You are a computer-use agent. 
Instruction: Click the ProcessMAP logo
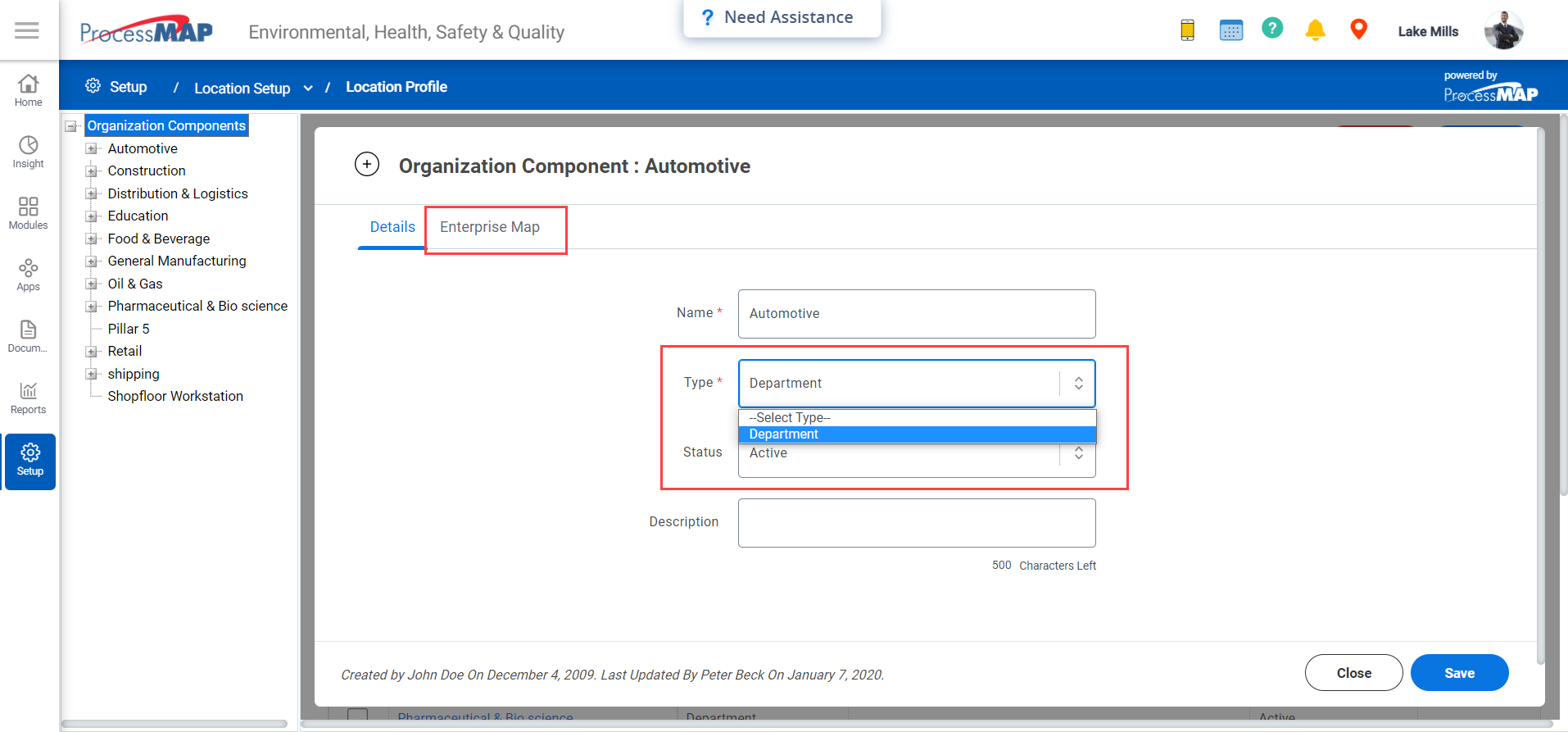click(x=147, y=31)
